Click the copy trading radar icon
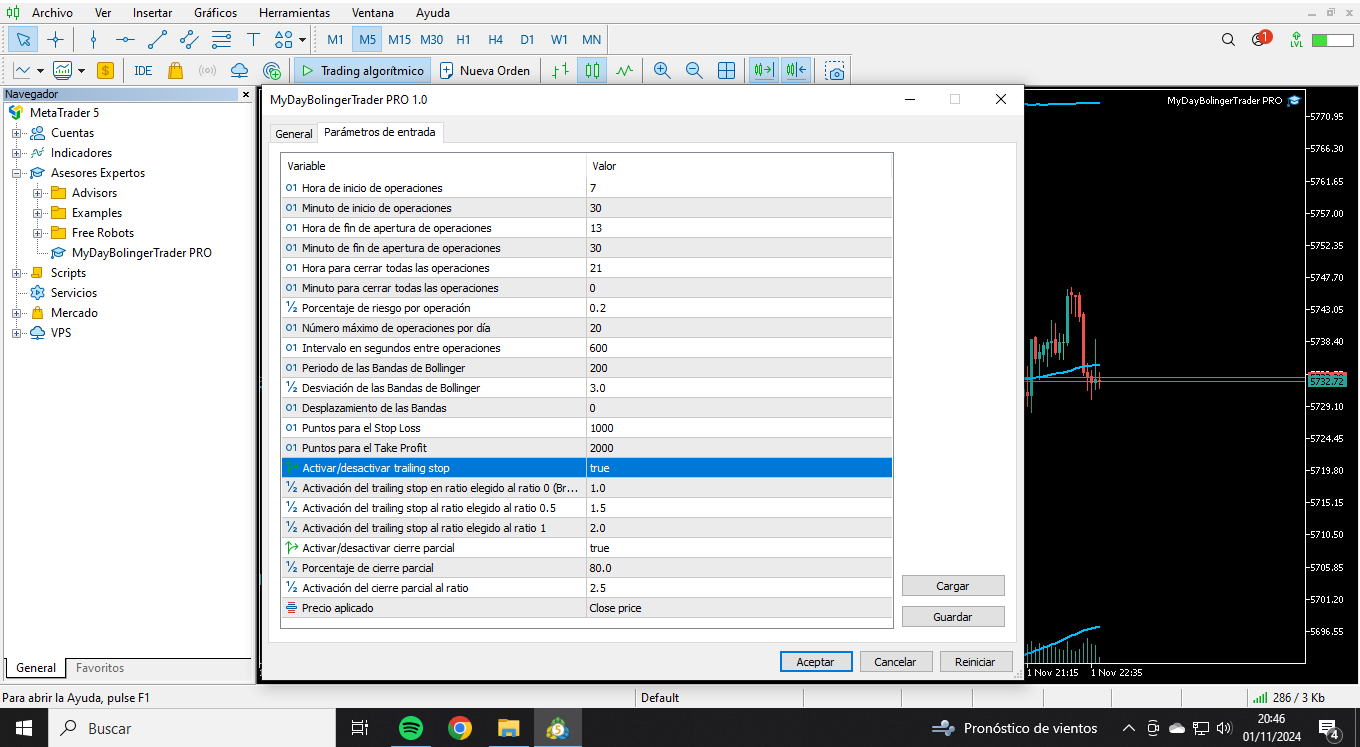The width and height of the screenshot is (1360, 747). [x=271, y=71]
